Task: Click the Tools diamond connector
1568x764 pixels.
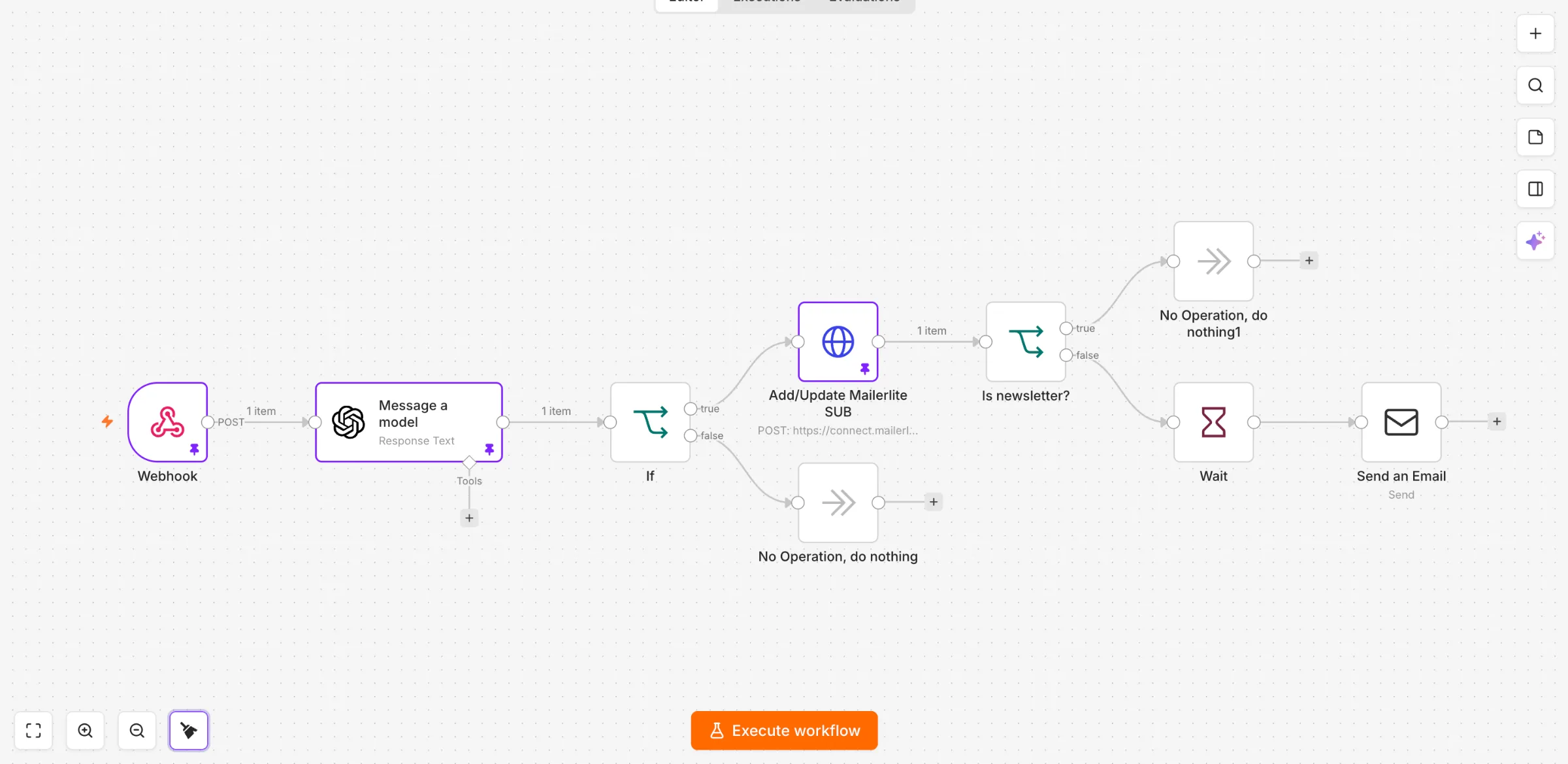Action: pos(469,463)
